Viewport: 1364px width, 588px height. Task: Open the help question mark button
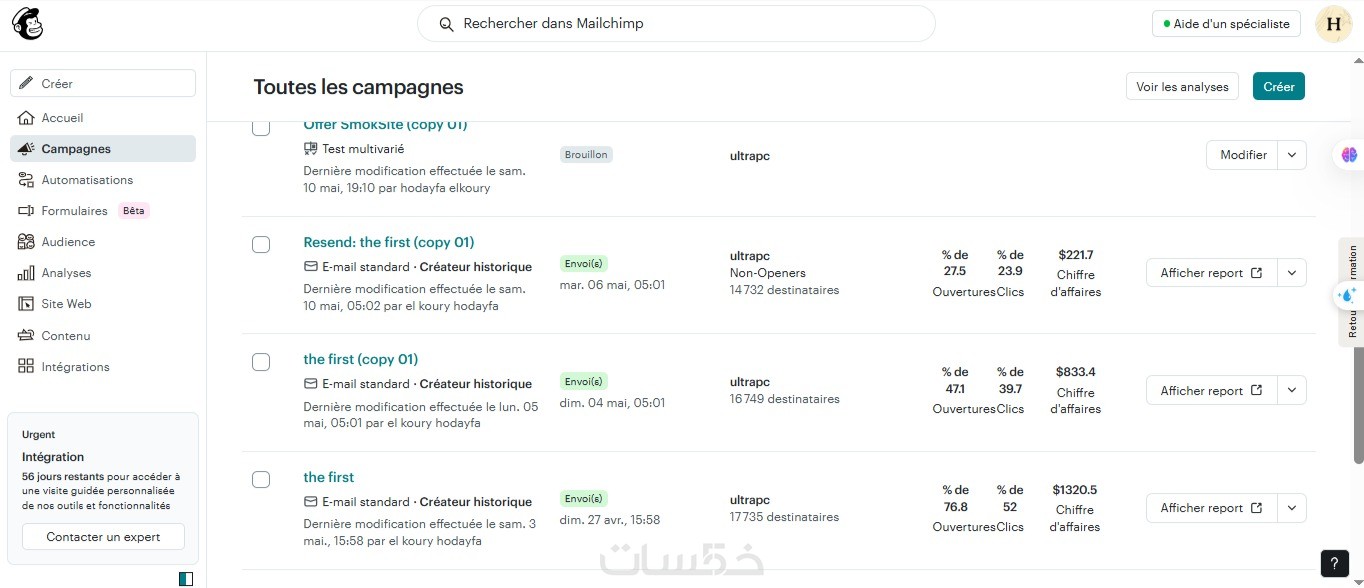(1334, 563)
